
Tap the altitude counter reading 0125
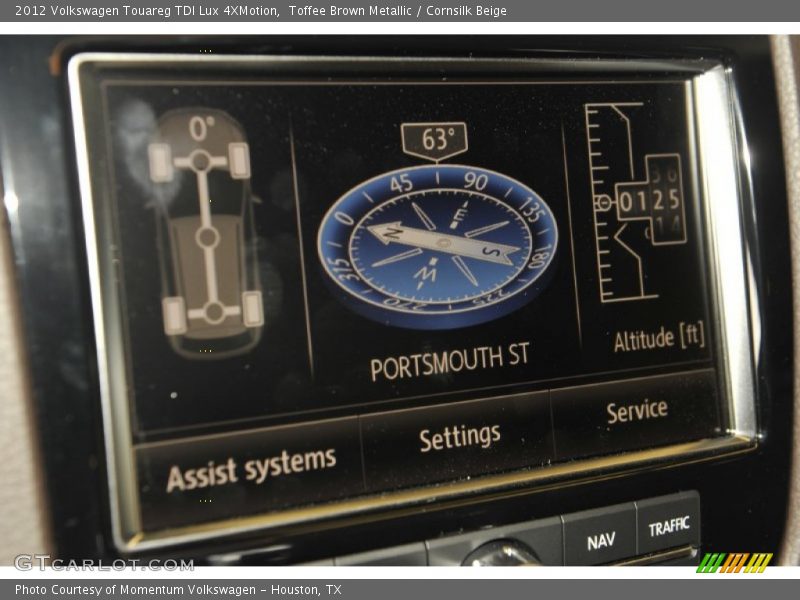tap(650, 201)
